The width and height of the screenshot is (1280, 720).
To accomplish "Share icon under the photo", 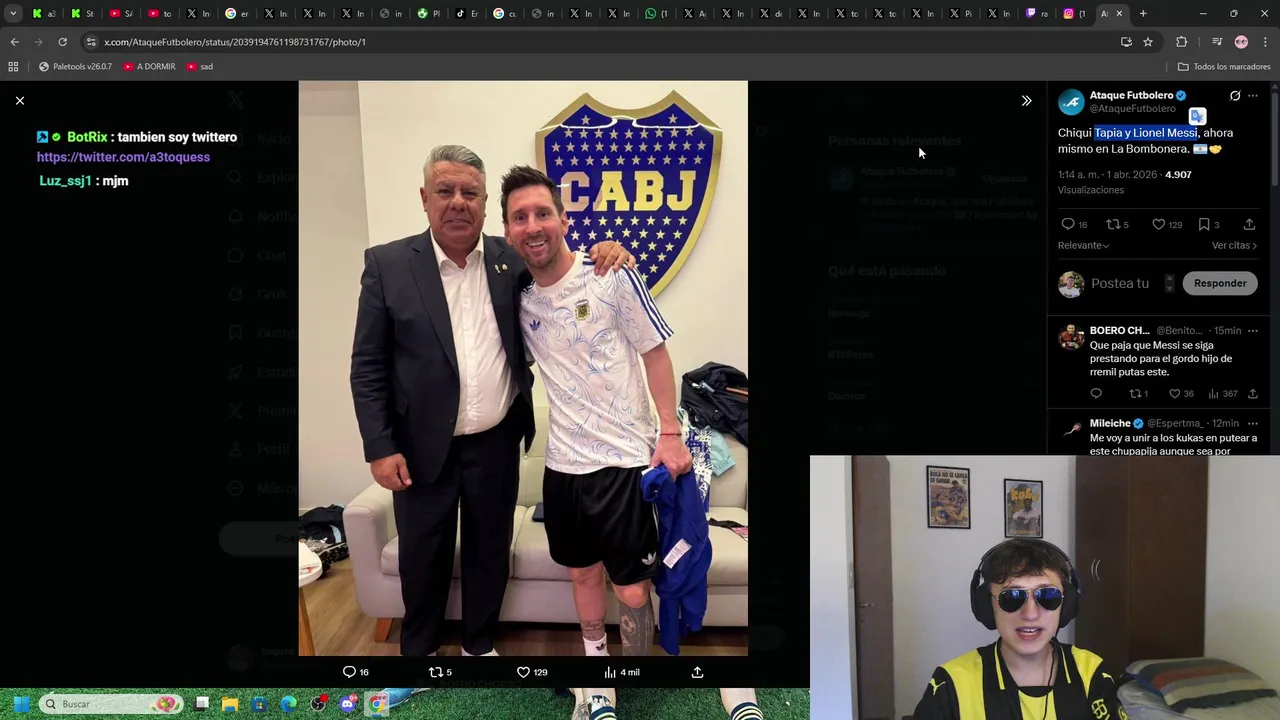I will pos(697,672).
